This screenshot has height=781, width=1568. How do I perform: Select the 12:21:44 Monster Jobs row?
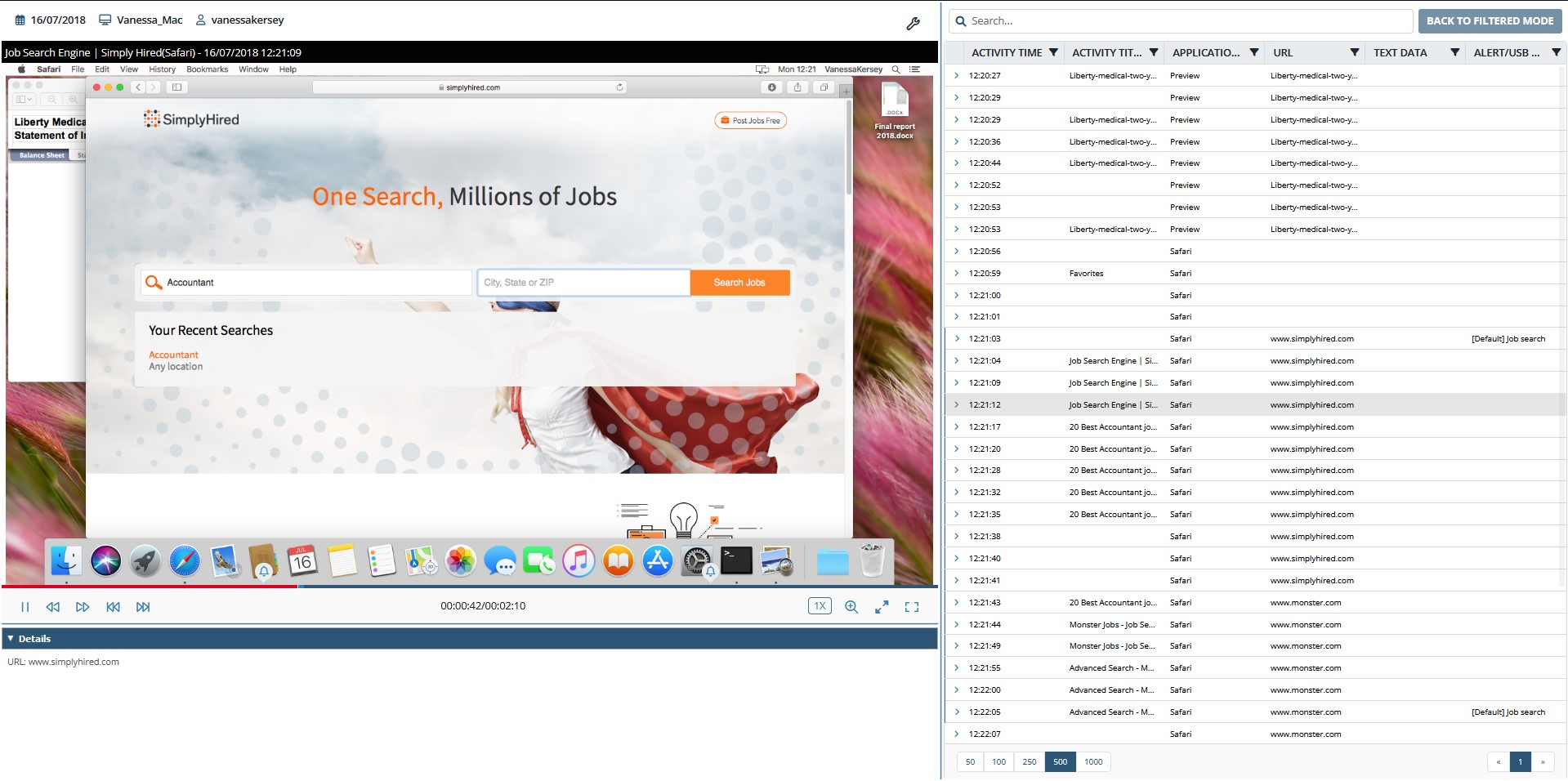1256,625
